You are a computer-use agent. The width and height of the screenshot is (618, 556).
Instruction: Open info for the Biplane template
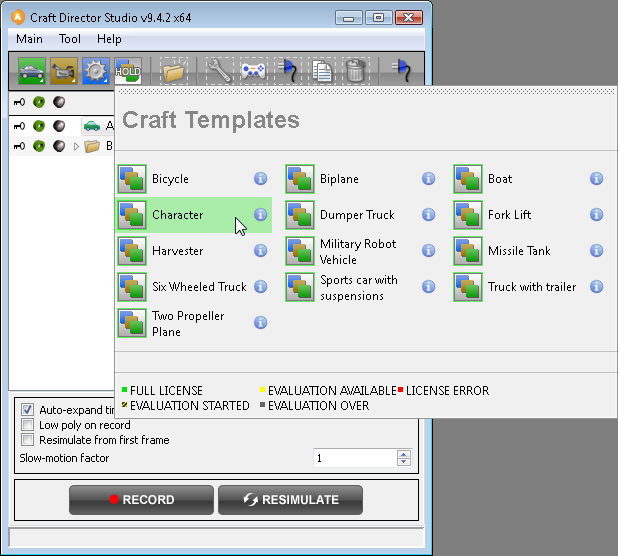428,179
